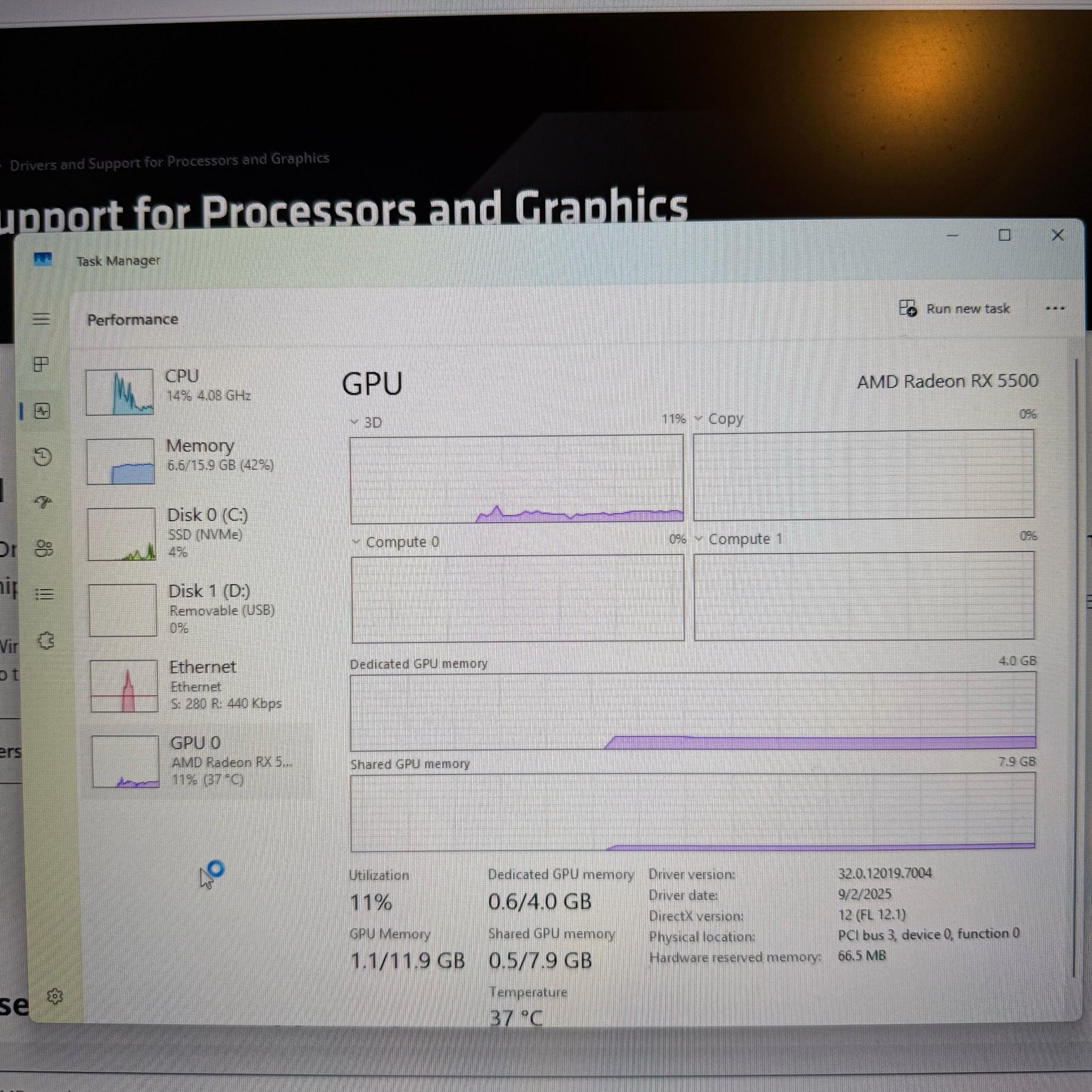
Task: Click the driver version 32.0.12019.7004 value
Action: [x=885, y=873]
